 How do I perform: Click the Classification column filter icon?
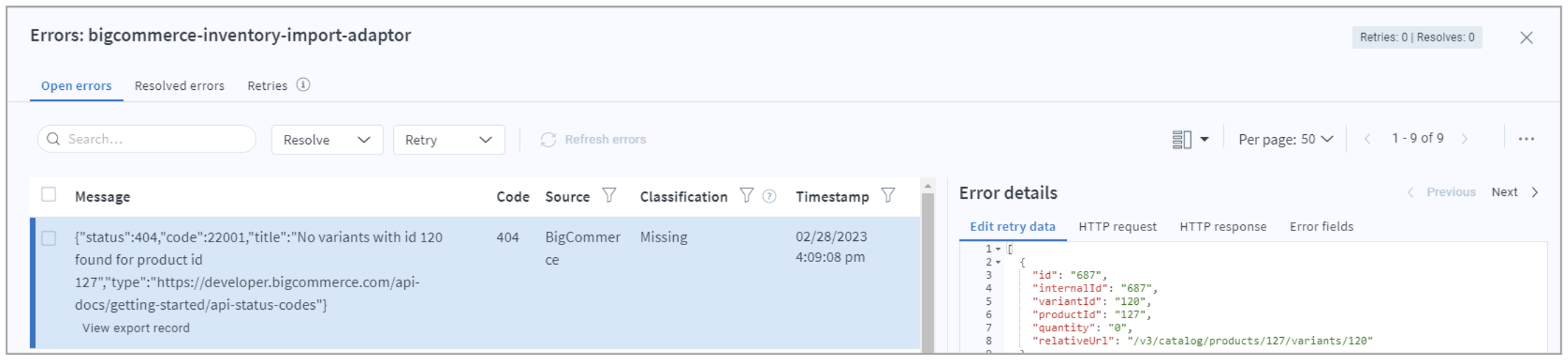tap(747, 195)
